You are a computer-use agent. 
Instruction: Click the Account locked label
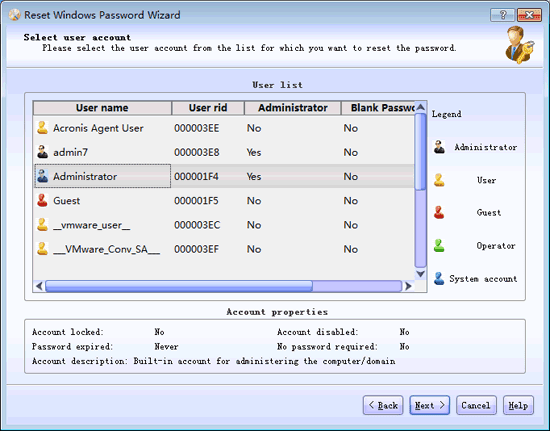pos(68,332)
